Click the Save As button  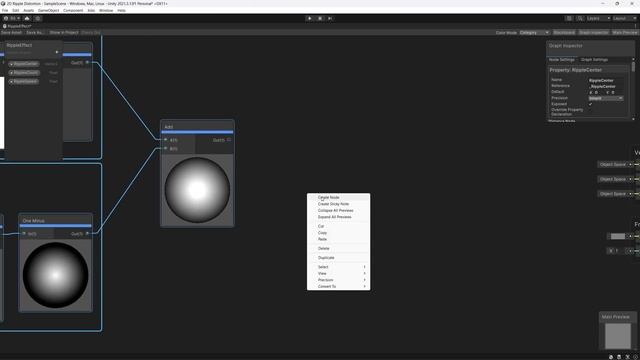tap(34, 32)
